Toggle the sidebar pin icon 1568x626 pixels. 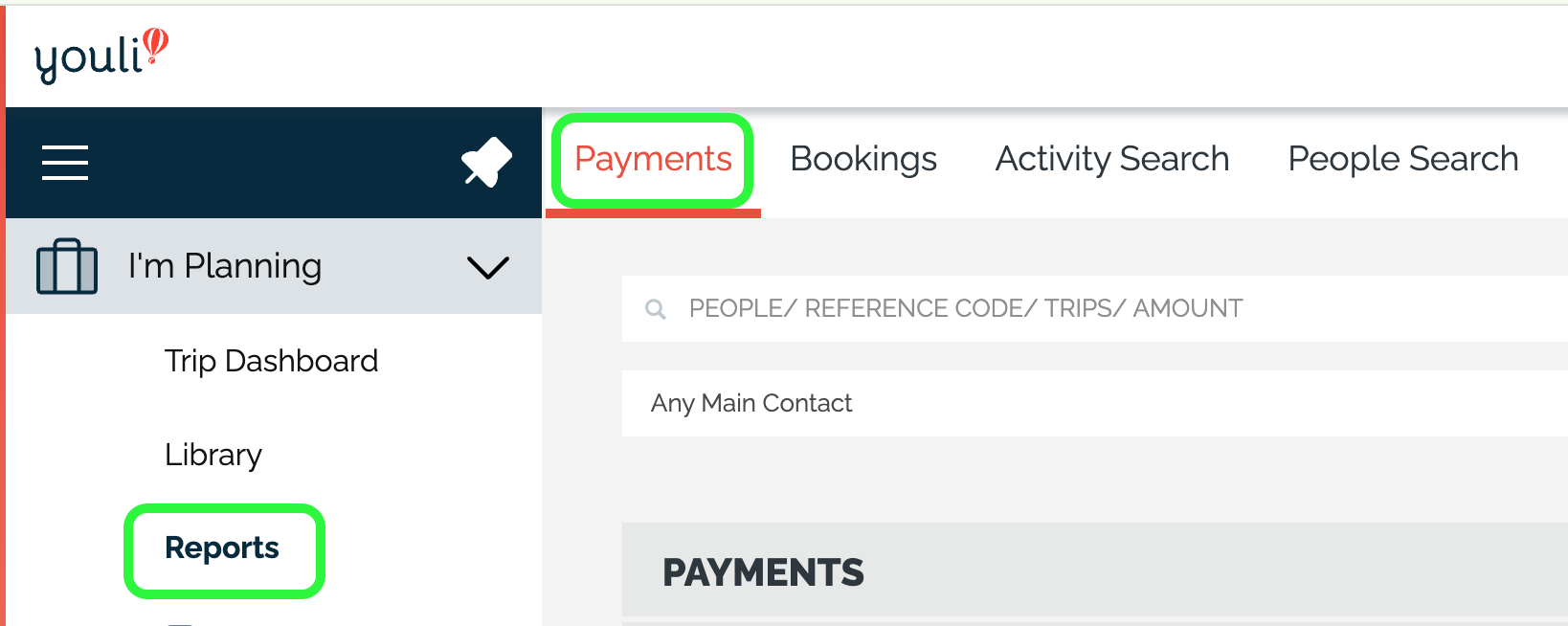pyautogui.click(x=486, y=162)
